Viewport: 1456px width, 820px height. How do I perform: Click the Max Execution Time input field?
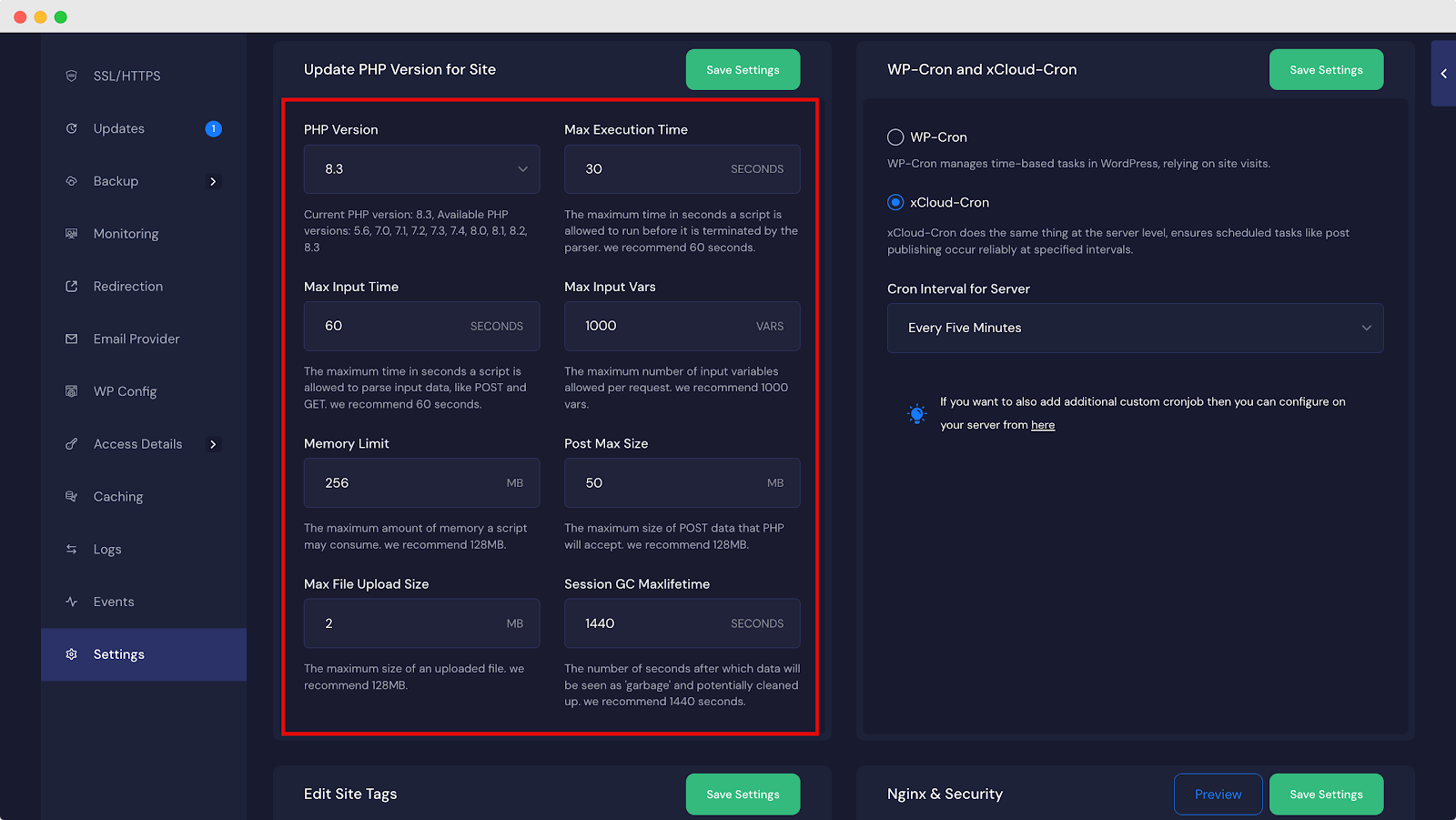click(x=682, y=168)
